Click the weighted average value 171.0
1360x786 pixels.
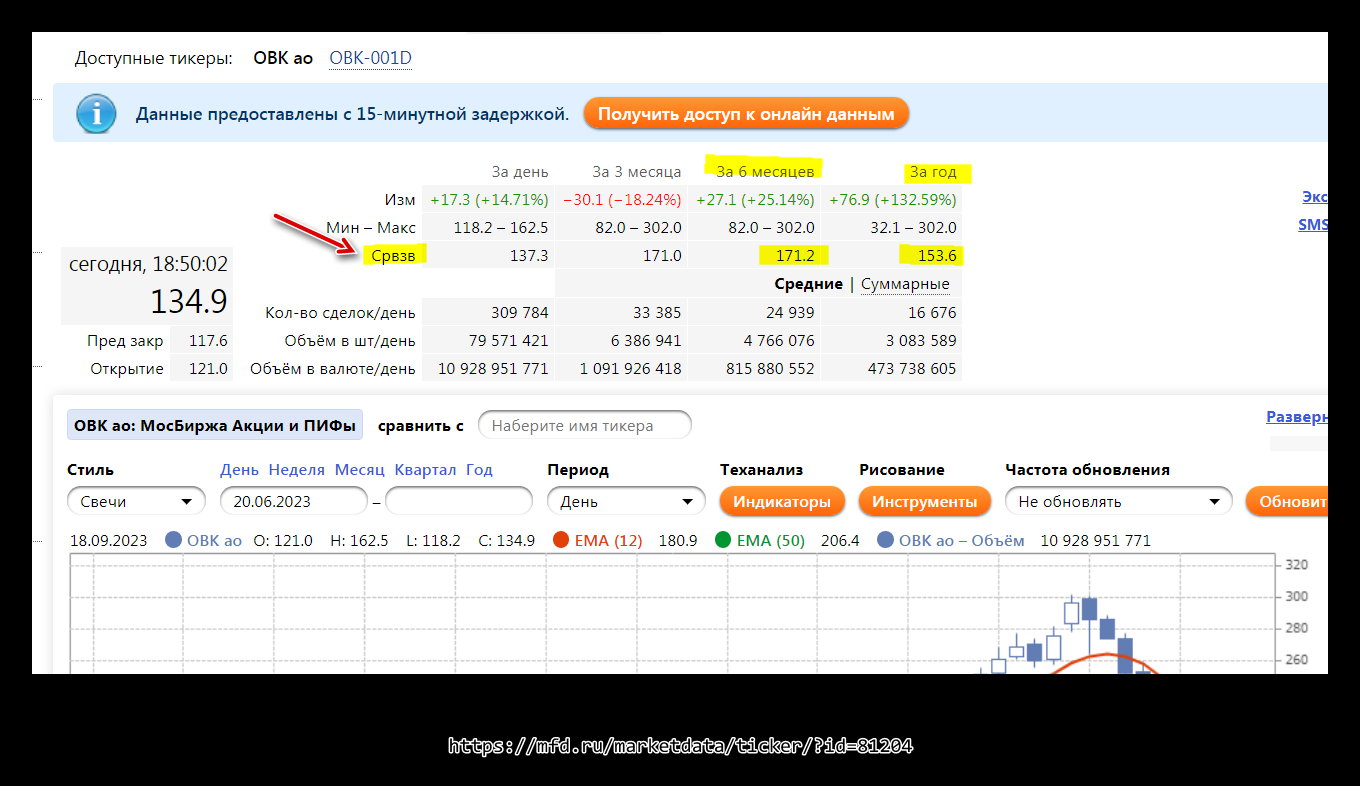[x=662, y=256]
